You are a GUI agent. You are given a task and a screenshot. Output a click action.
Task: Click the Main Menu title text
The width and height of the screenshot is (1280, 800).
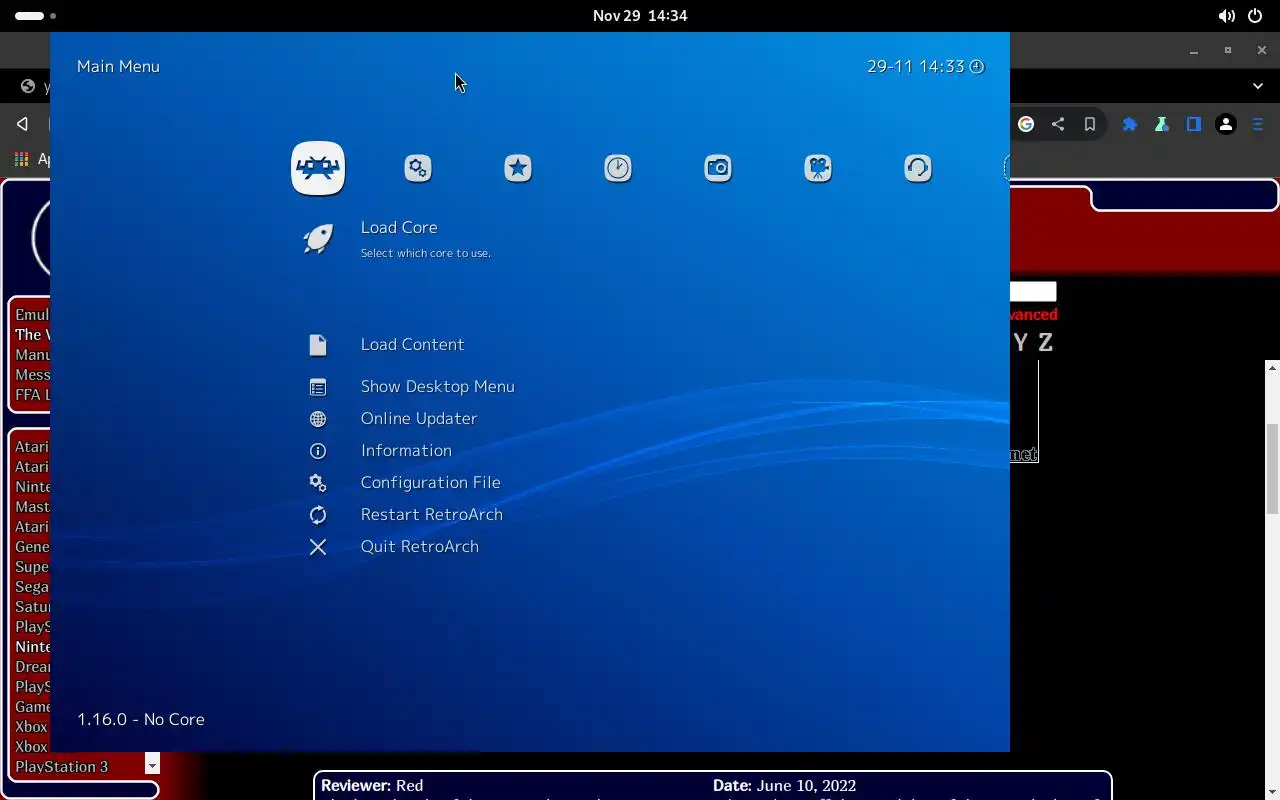[x=118, y=67]
